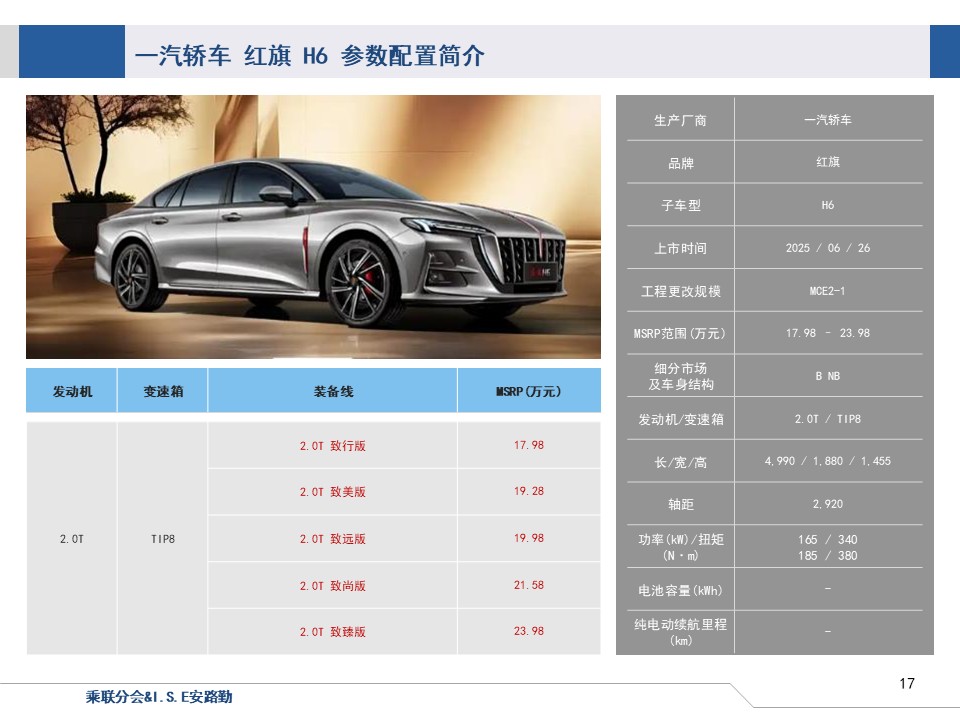Click trim row 2.0T 致尚版
The width and height of the screenshot is (960, 720).
332,586
